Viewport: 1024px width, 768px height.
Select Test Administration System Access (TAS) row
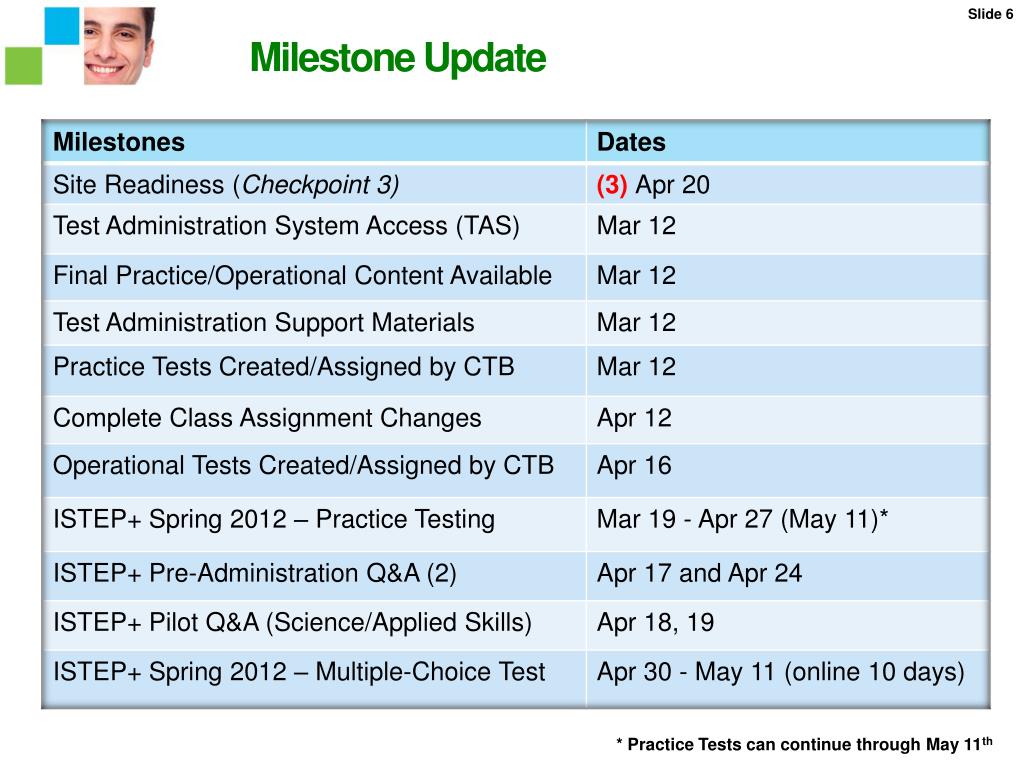click(516, 229)
